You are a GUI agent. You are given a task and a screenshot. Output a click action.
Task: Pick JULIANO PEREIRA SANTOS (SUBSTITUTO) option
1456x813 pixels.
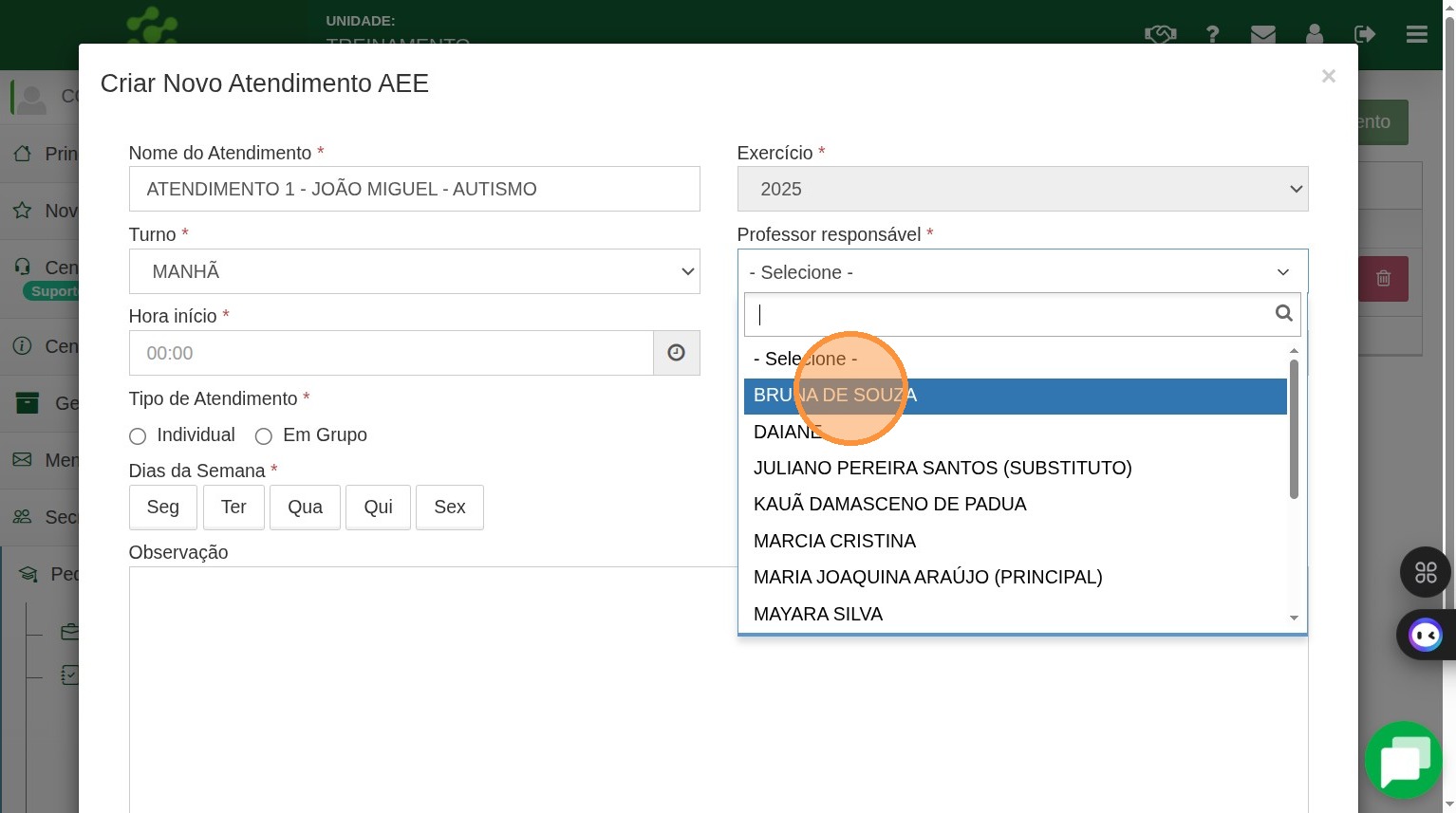[942, 468]
